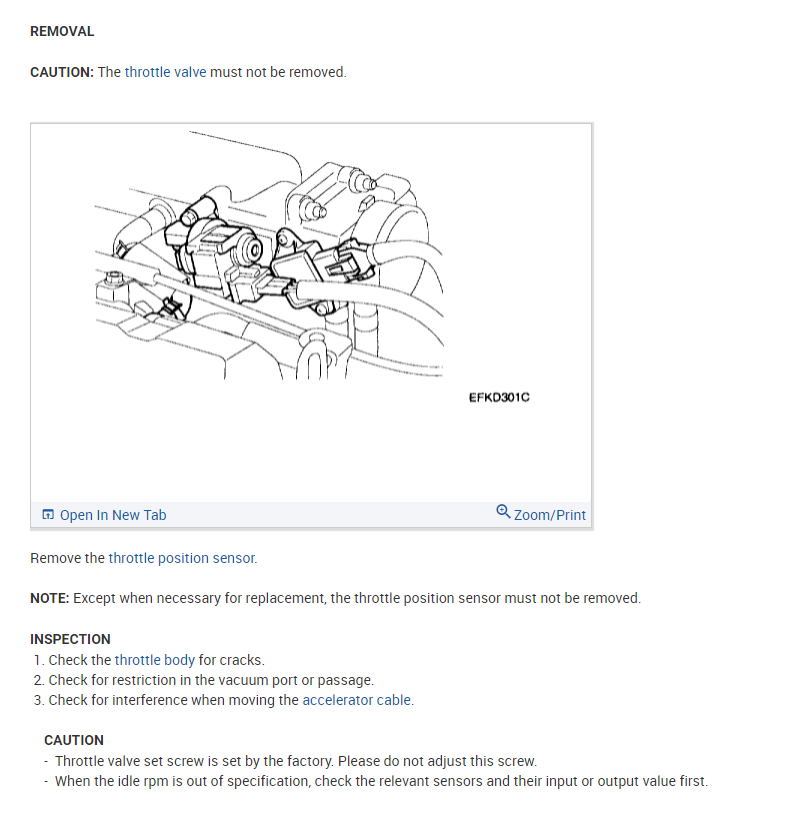786x814 pixels.
Task: Click the Zoom/Print magnifier icon
Action: (x=503, y=511)
